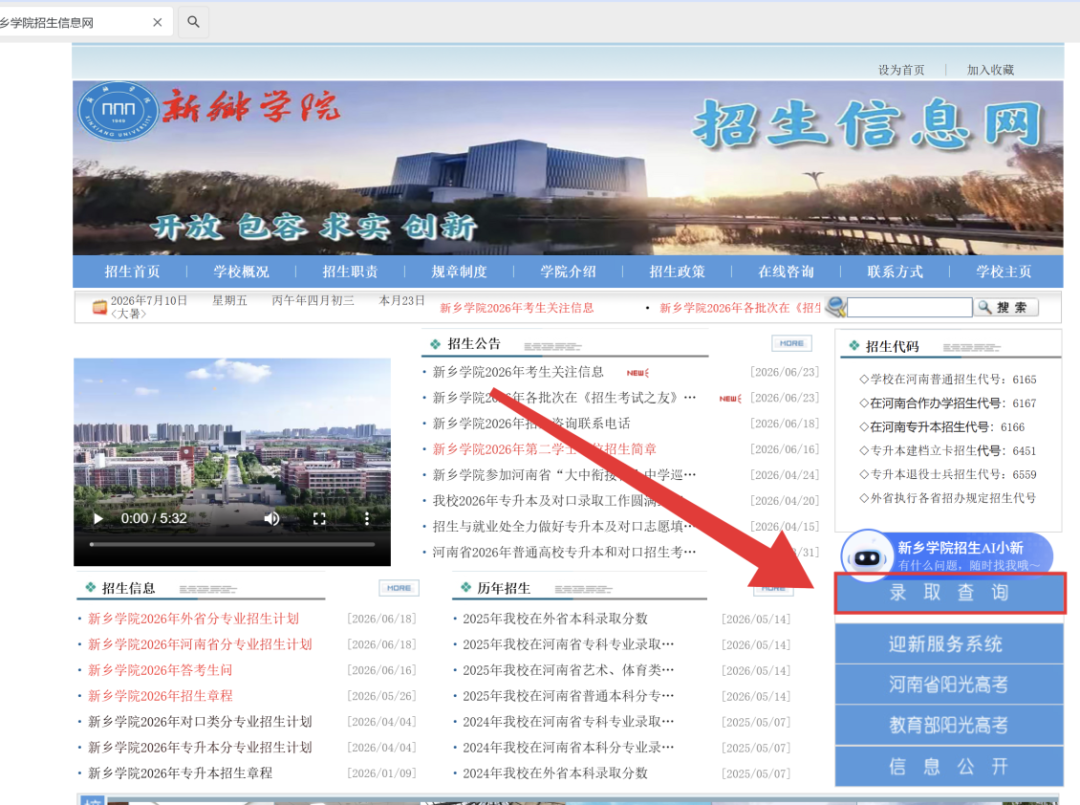This screenshot has width=1080, height=805.
Task: Click the 信息公开 button
Action: 949,766
